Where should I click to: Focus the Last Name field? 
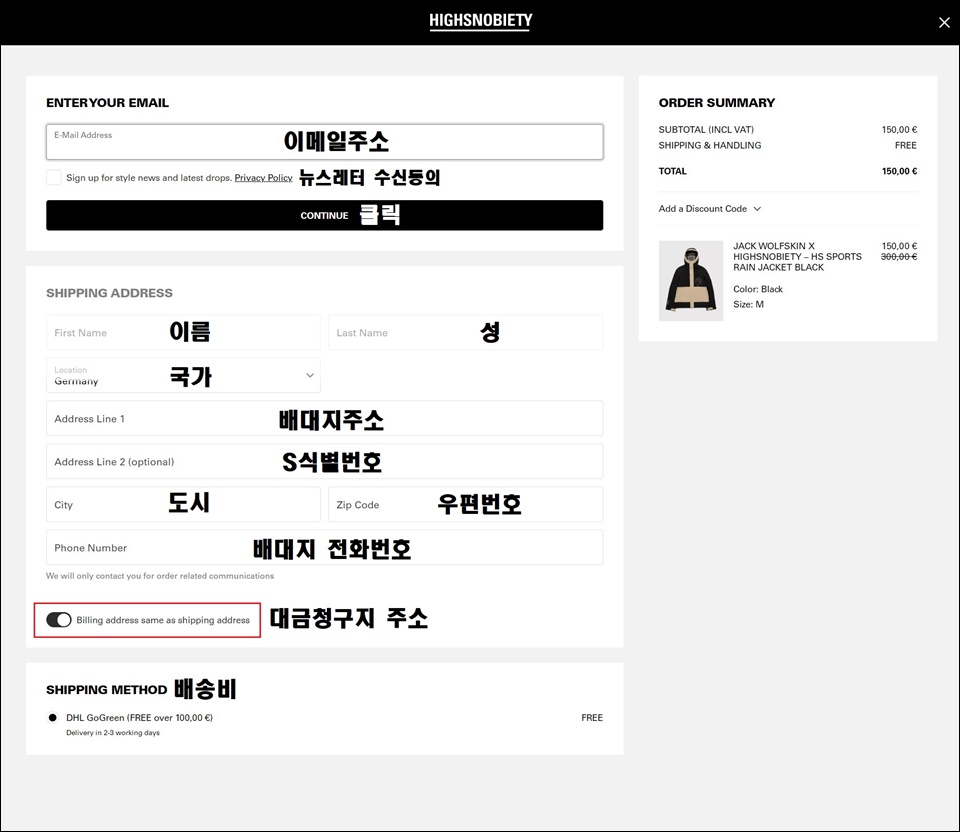pos(465,332)
